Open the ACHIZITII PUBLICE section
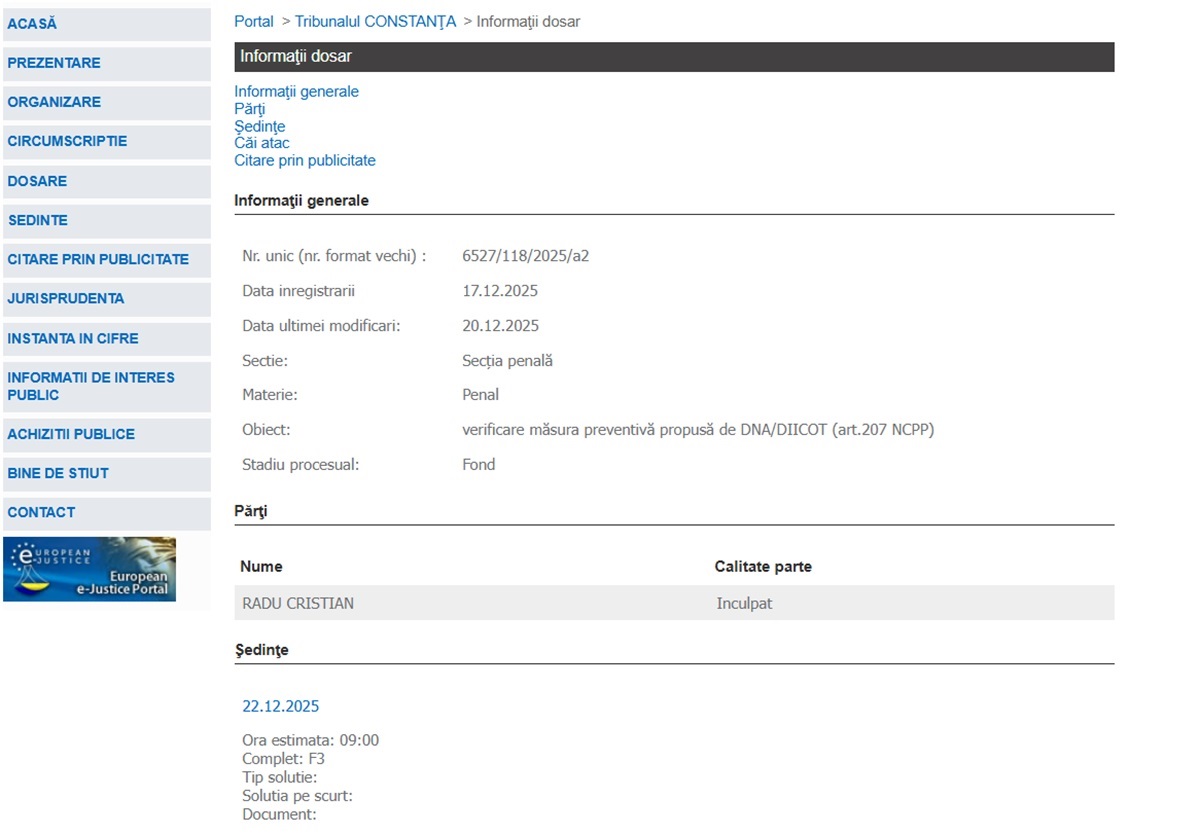Screen dimensions: 1200x834 click(x=71, y=434)
